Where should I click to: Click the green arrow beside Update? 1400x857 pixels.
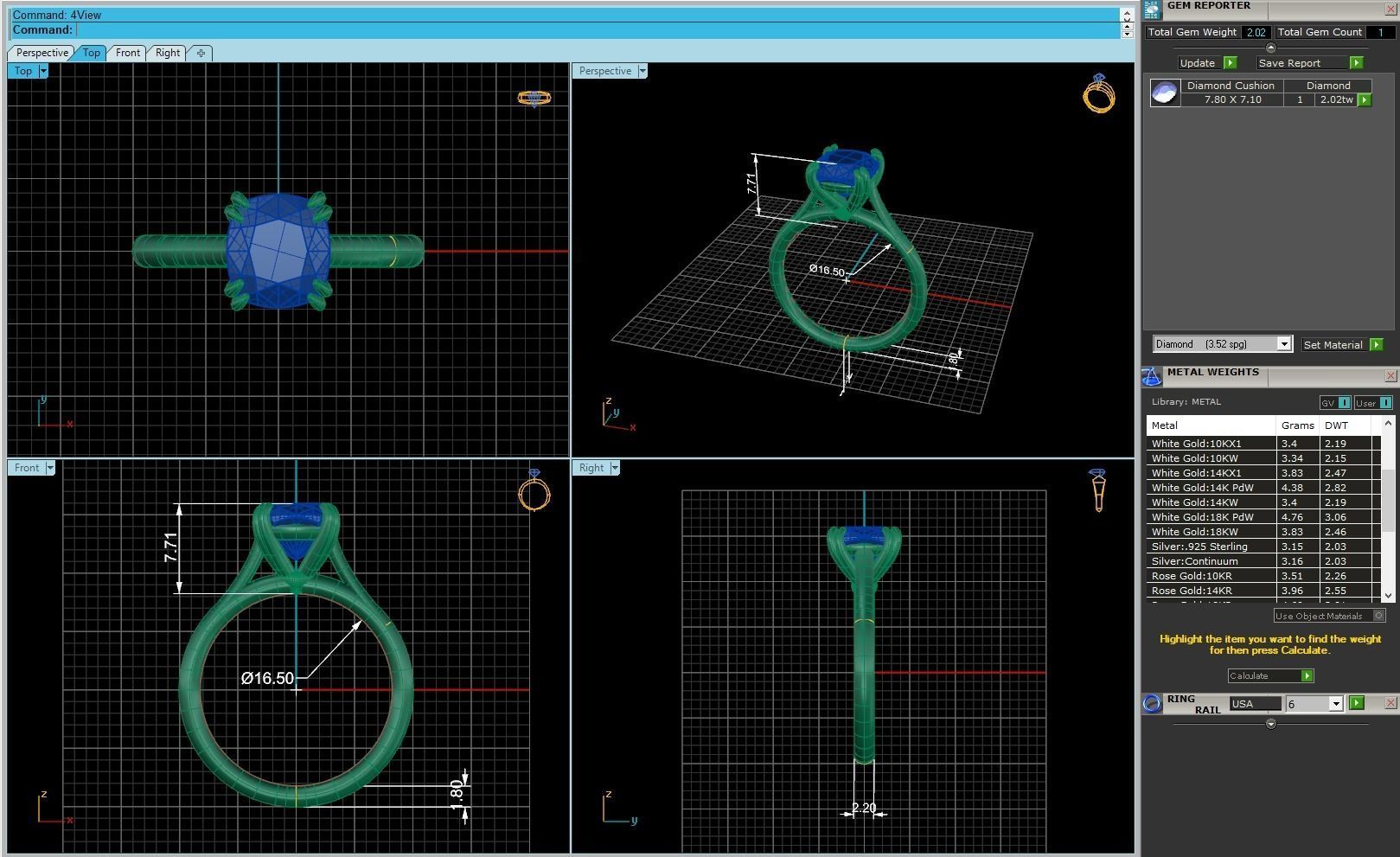pos(1230,63)
